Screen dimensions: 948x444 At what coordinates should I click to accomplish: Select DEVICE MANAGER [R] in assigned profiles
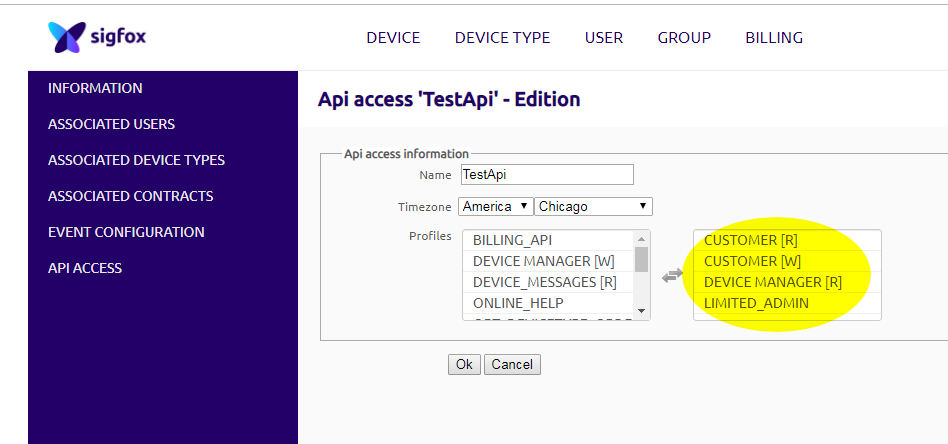787,282
